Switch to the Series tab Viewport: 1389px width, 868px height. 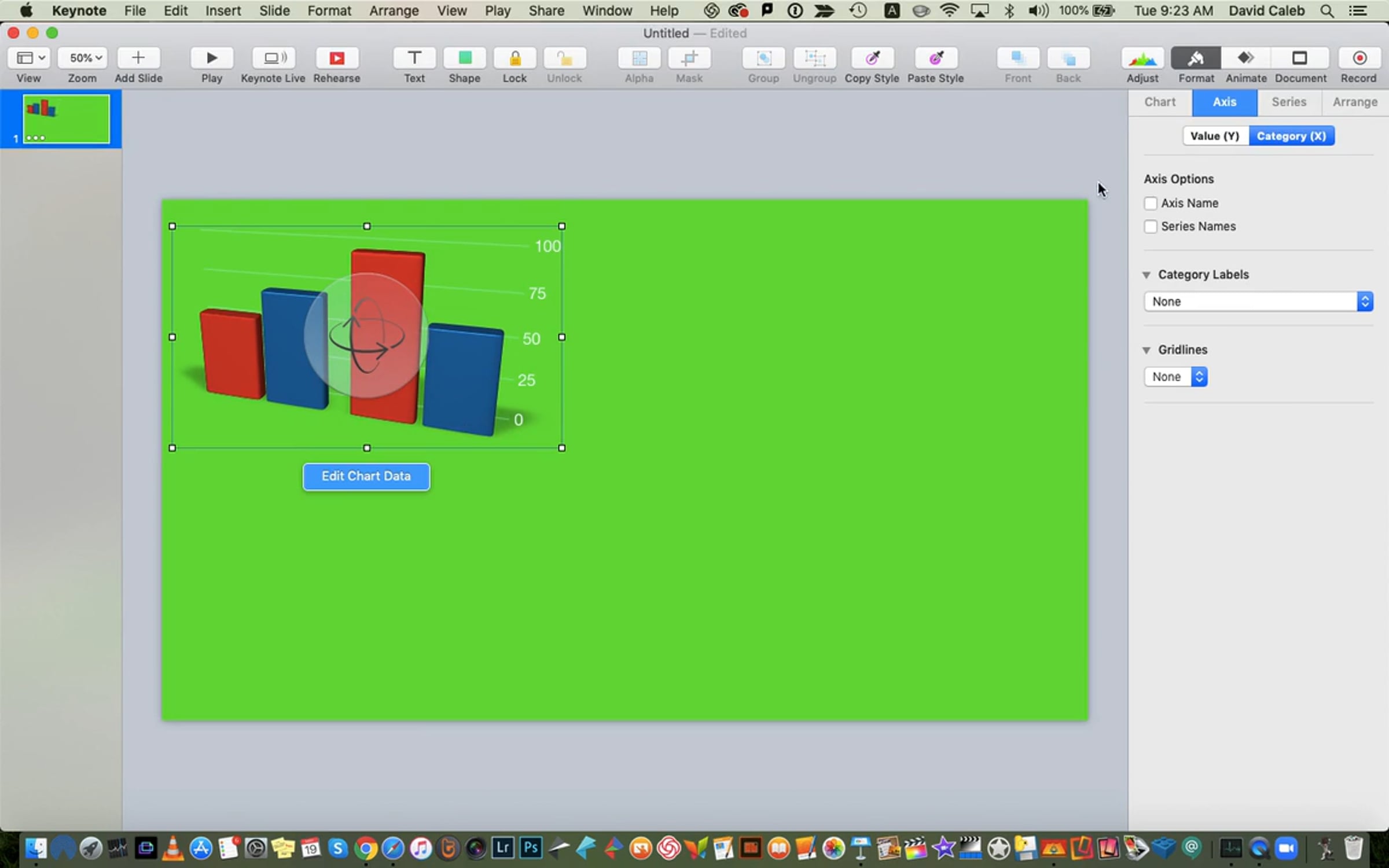coord(1288,102)
